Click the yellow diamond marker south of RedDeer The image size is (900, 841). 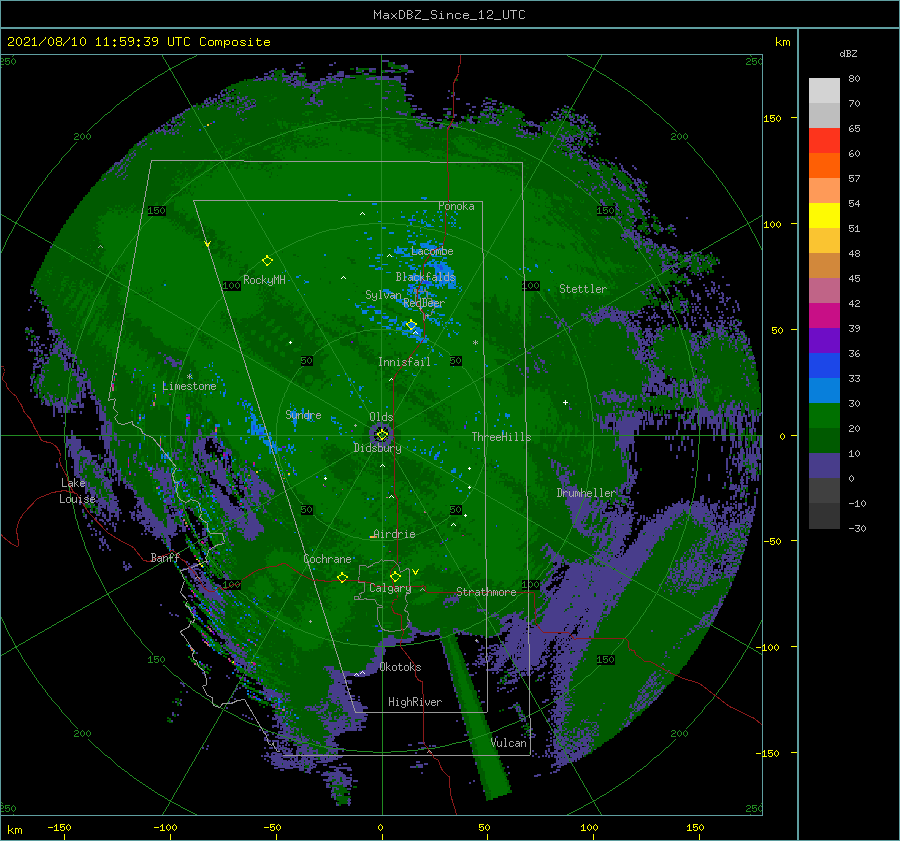[x=411, y=325]
